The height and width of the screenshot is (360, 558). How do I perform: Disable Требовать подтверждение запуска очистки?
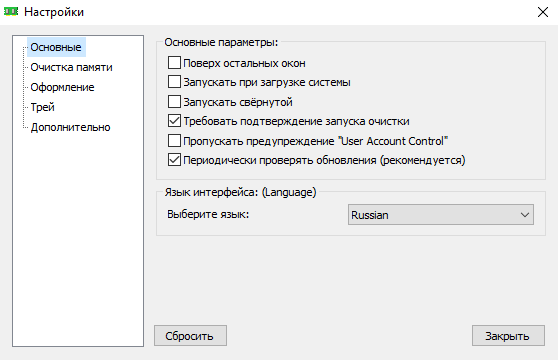coord(174,121)
